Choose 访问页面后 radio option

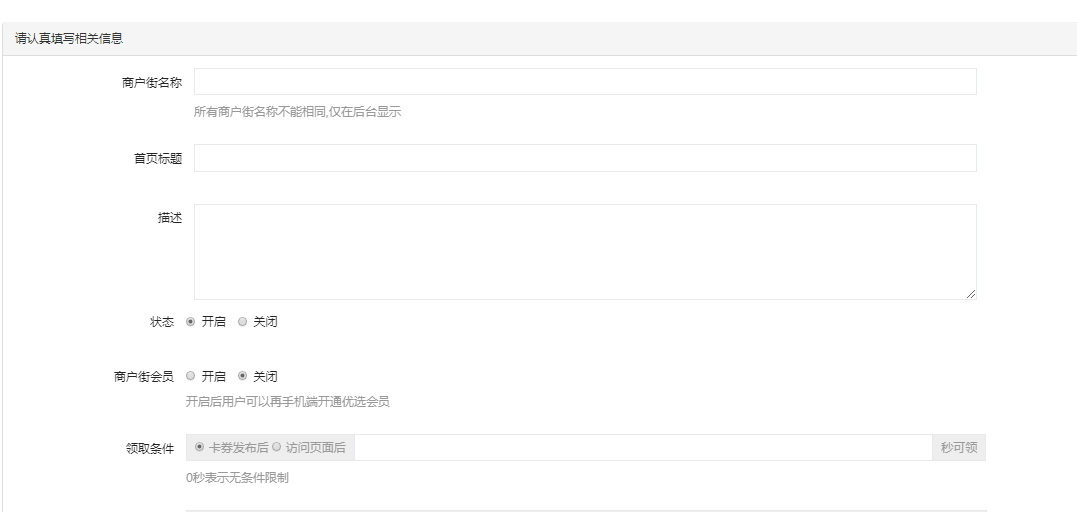pos(276,447)
